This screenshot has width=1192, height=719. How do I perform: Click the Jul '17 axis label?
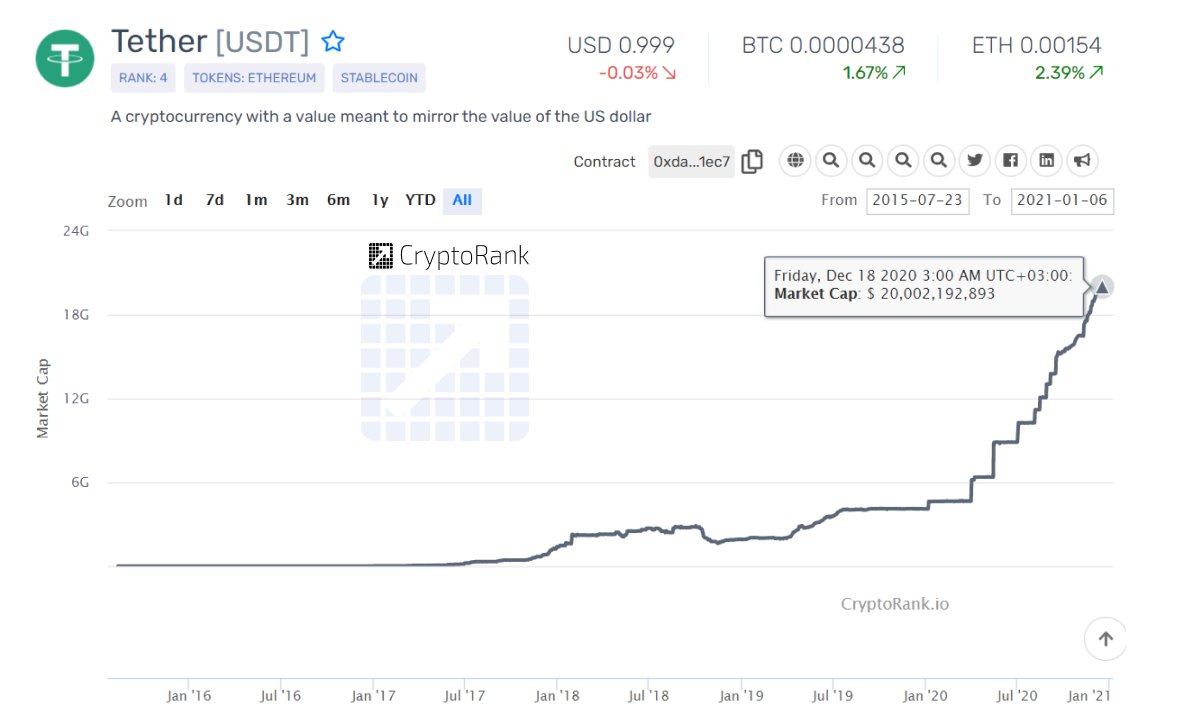coord(464,695)
